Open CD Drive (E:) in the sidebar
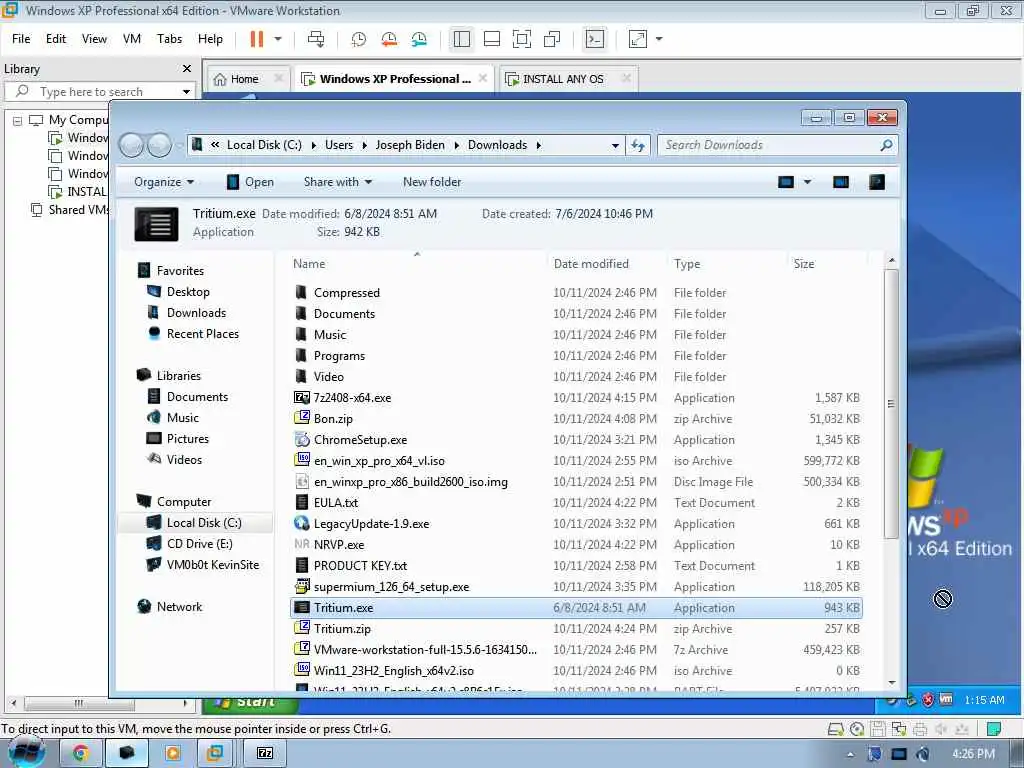This screenshot has width=1024, height=768. point(199,544)
